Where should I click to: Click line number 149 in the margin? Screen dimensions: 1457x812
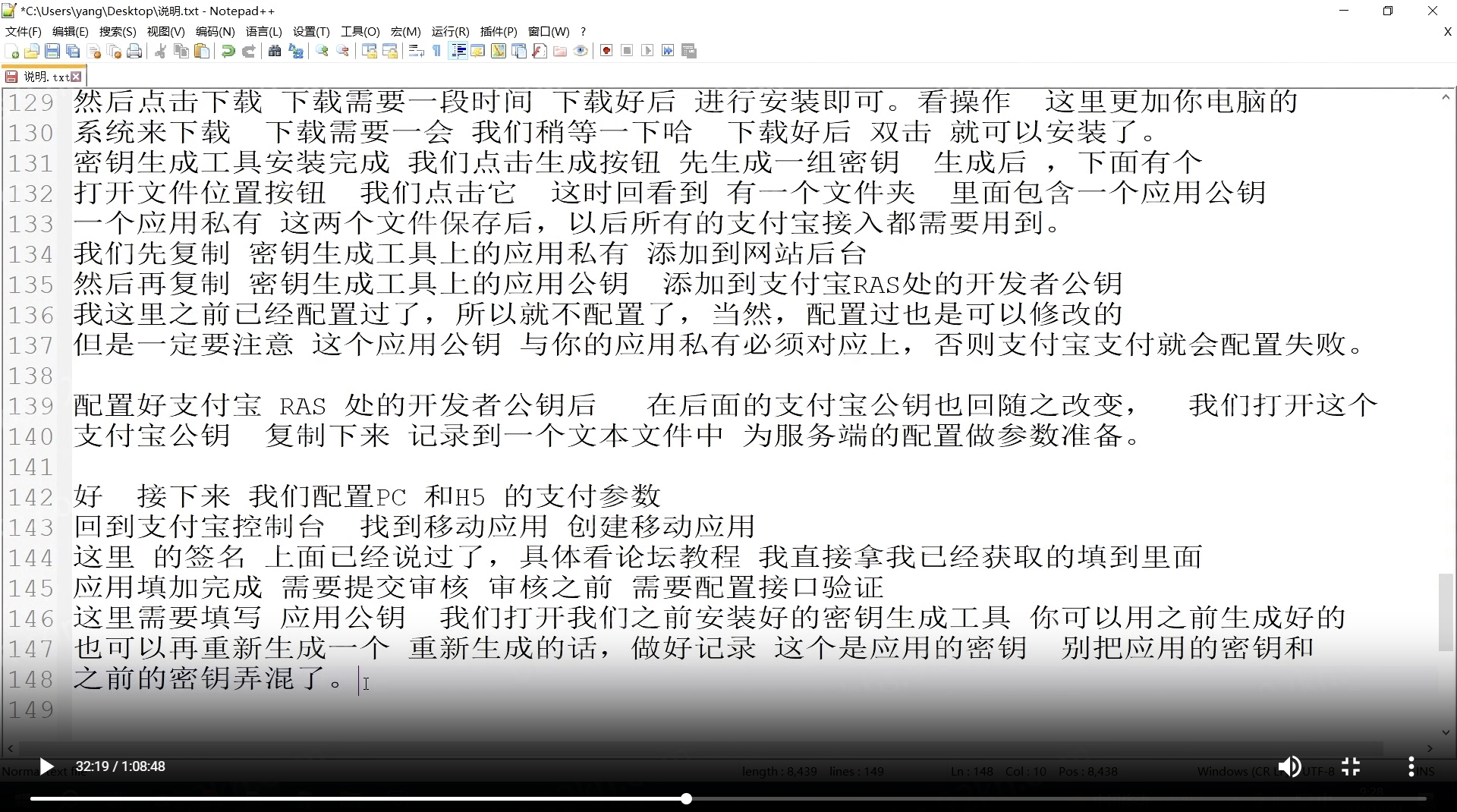click(31, 710)
